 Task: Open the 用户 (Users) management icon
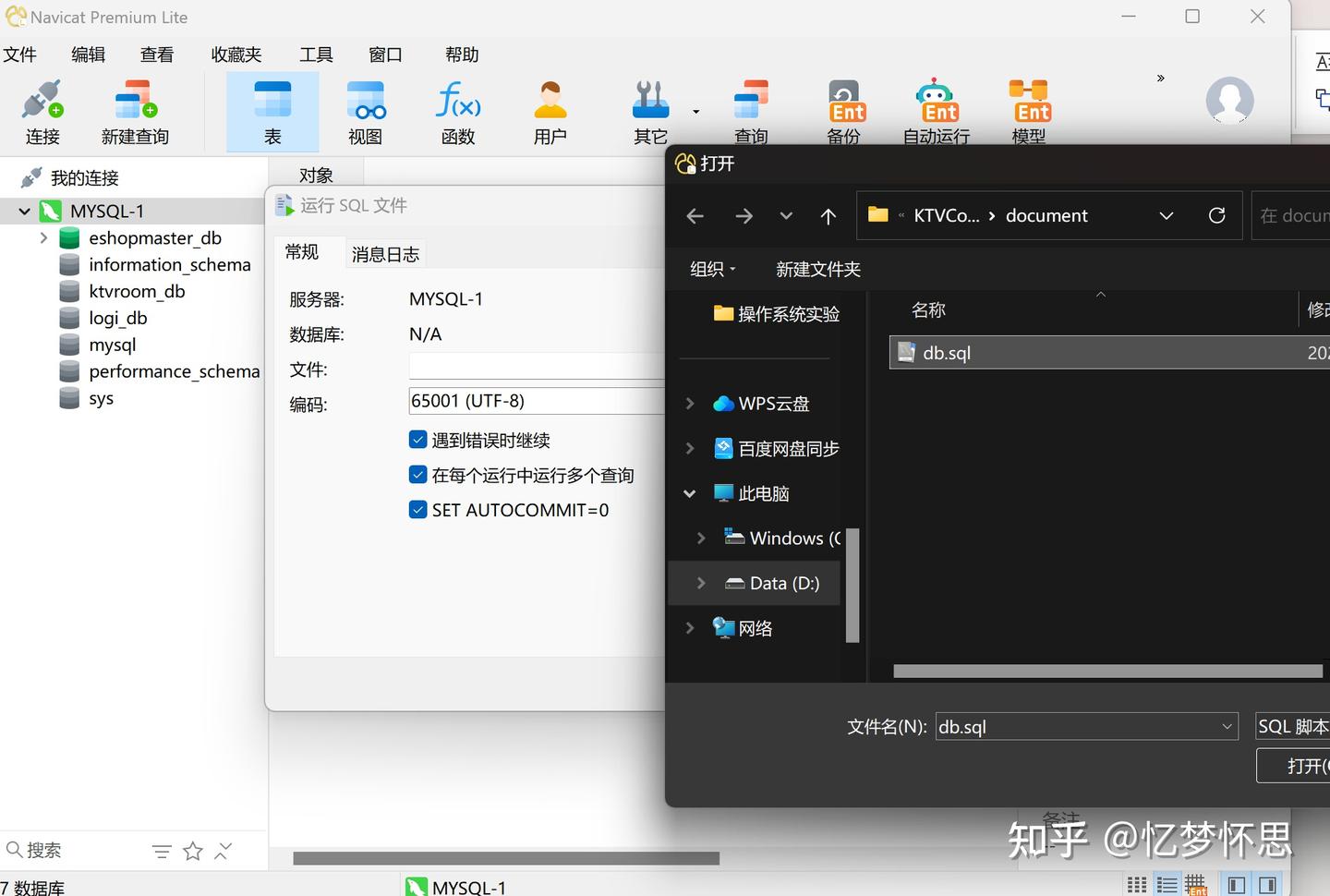click(x=550, y=111)
